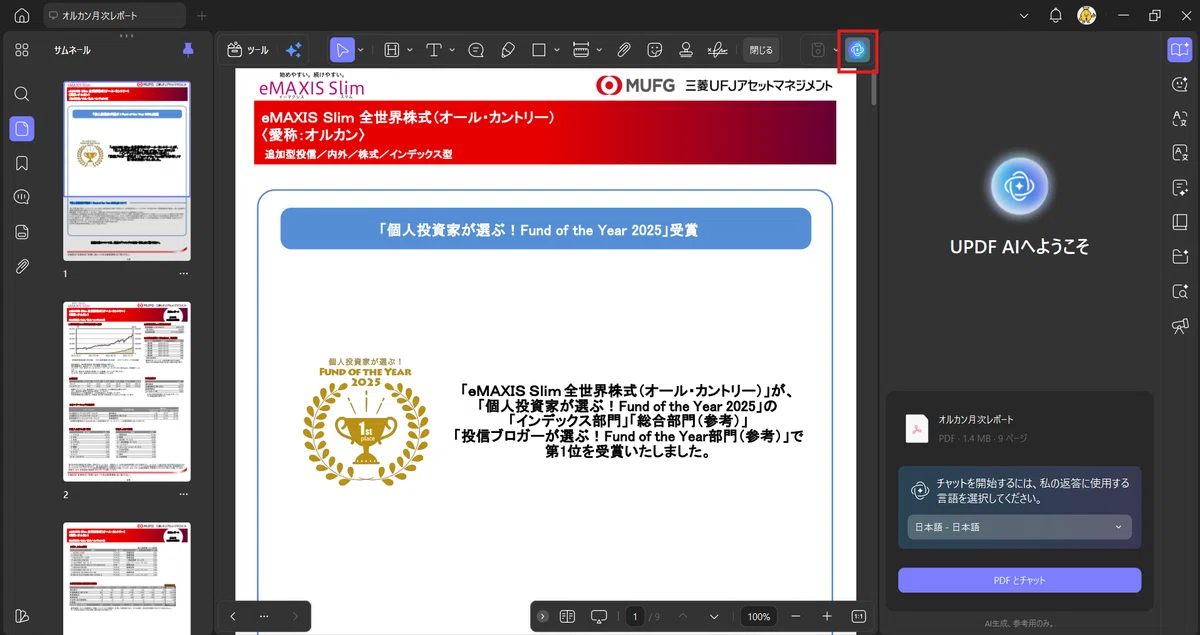The width and height of the screenshot is (1200, 635).
Task: Expand the save options dropdown arrow
Action: pos(835,50)
